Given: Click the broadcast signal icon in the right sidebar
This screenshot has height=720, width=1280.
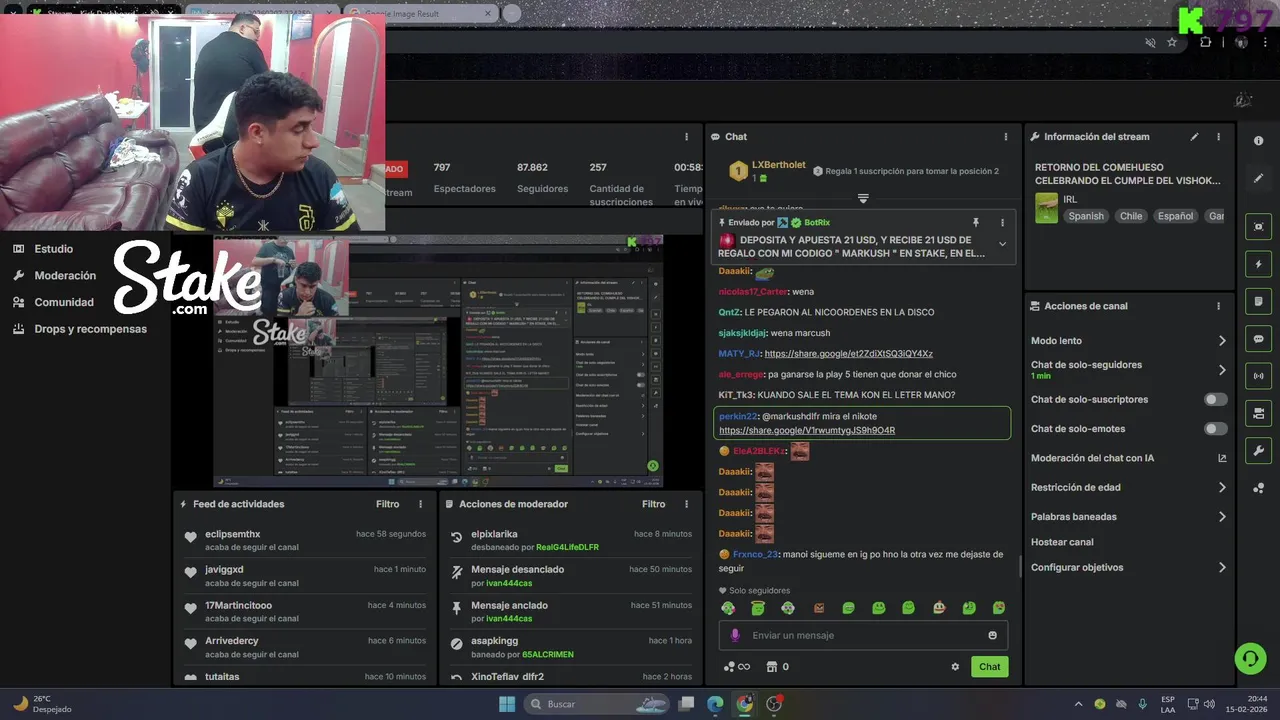Looking at the screenshot, I should point(1258,376).
